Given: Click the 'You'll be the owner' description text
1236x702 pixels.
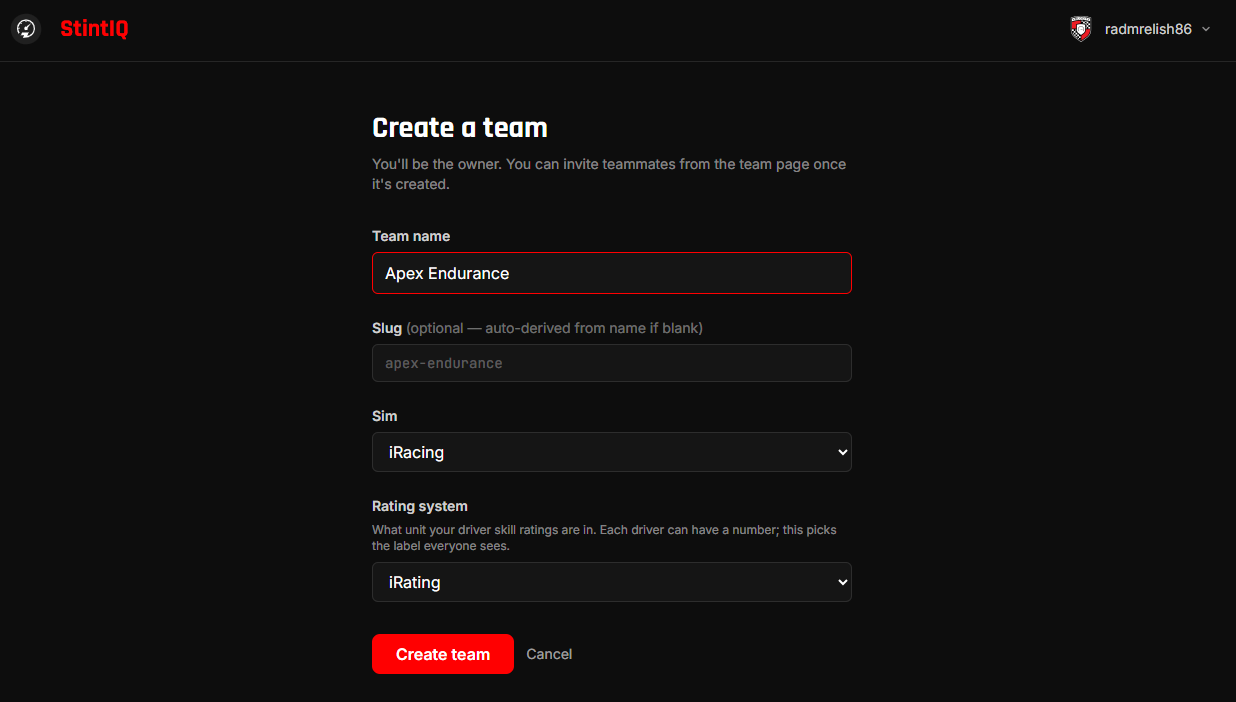Looking at the screenshot, I should pyautogui.click(x=609, y=174).
